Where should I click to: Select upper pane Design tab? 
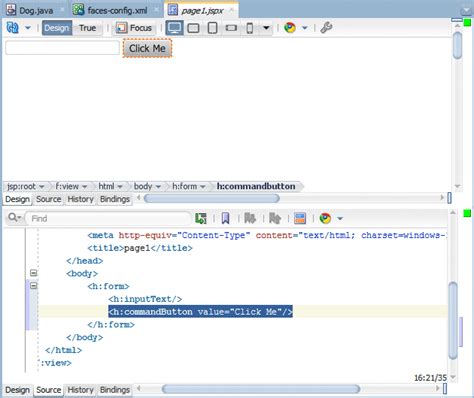tap(17, 199)
